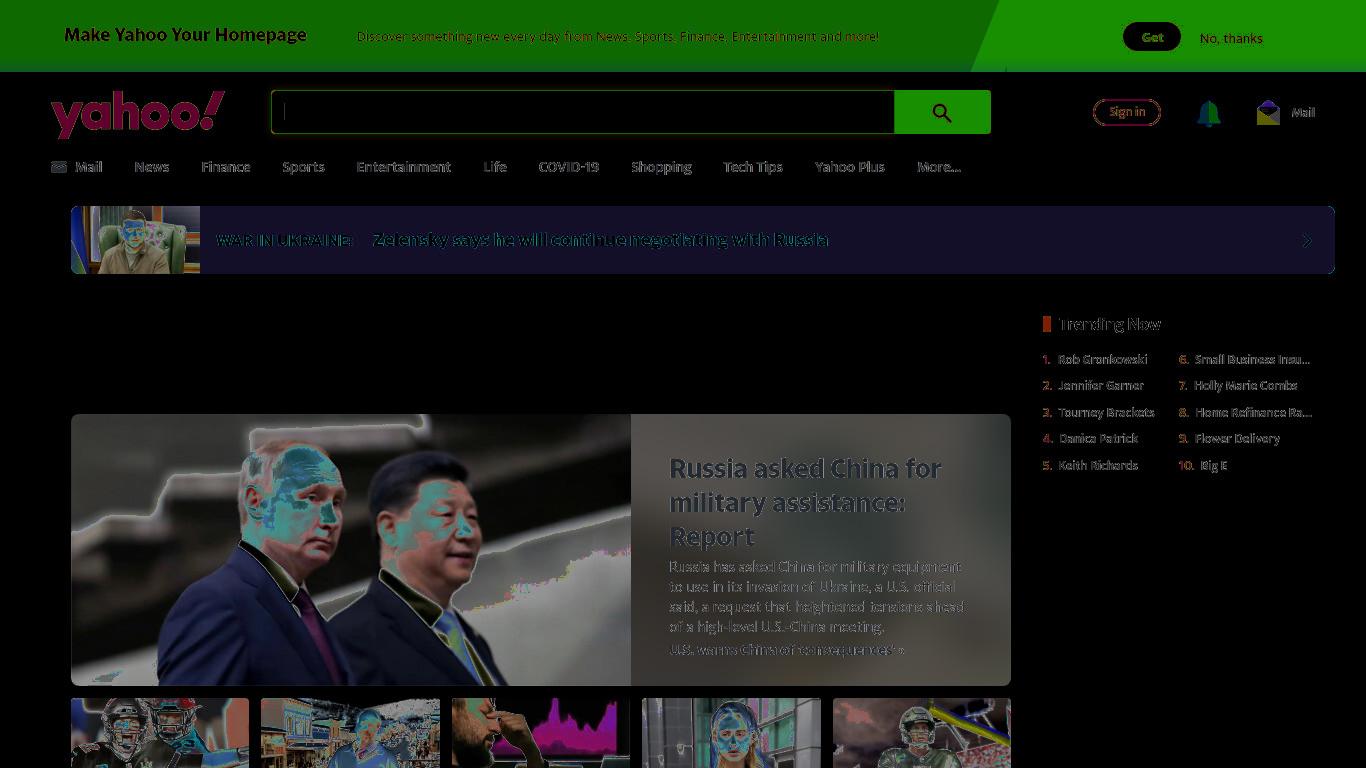Click the Yahoo logo
1366x768 pixels.
(138, 114)
